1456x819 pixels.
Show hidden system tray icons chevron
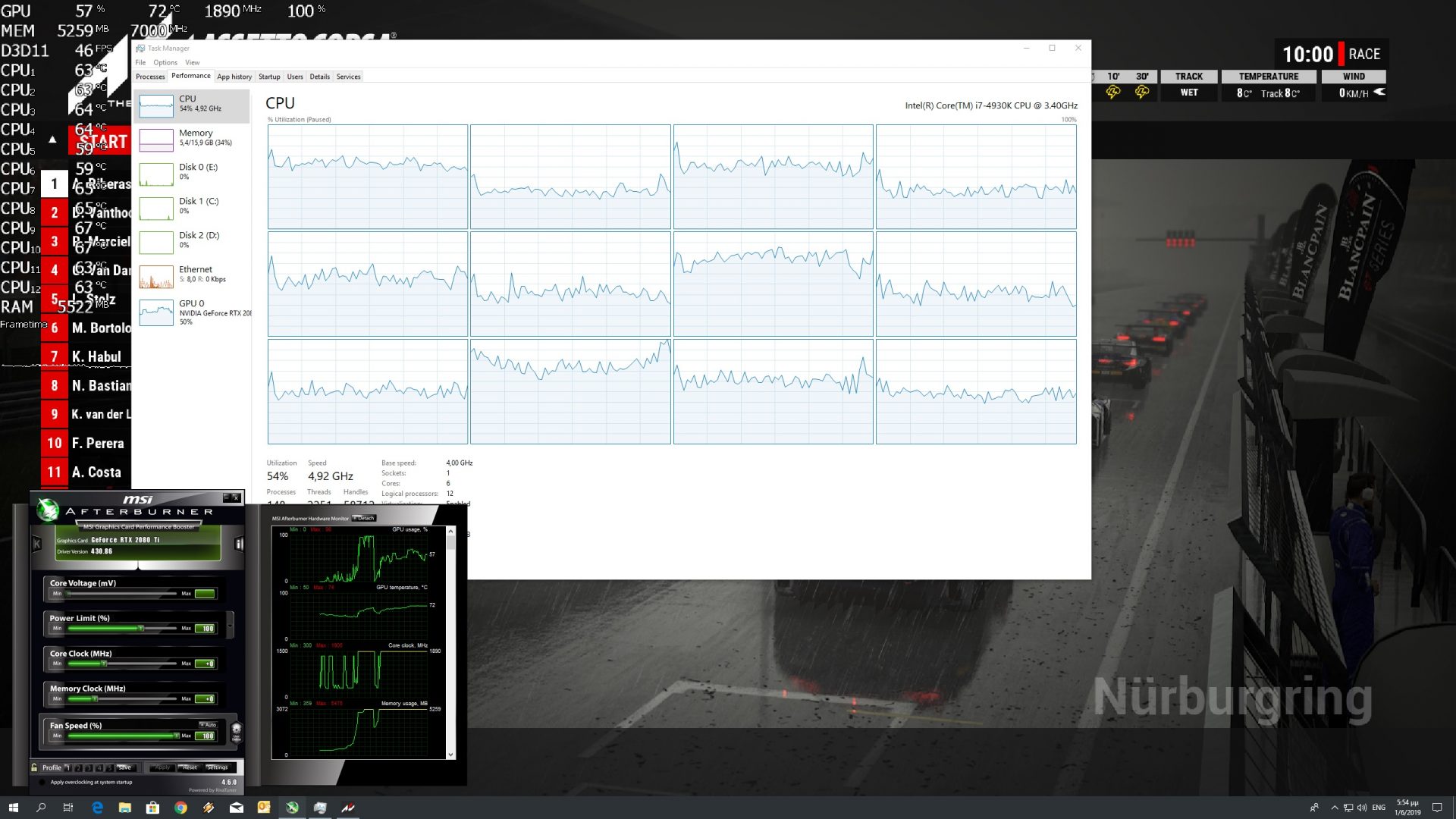pyautogui.click(x=1334, y=808)
